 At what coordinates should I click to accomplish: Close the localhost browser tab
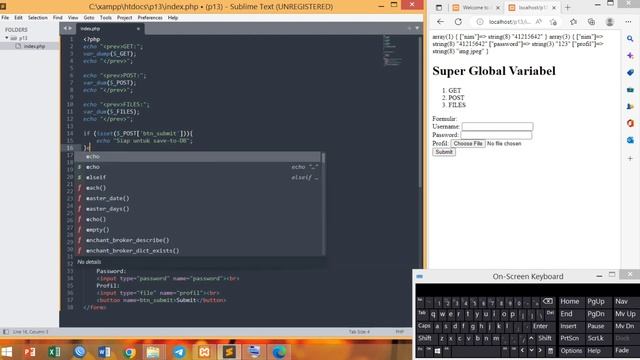coord(554,7)
